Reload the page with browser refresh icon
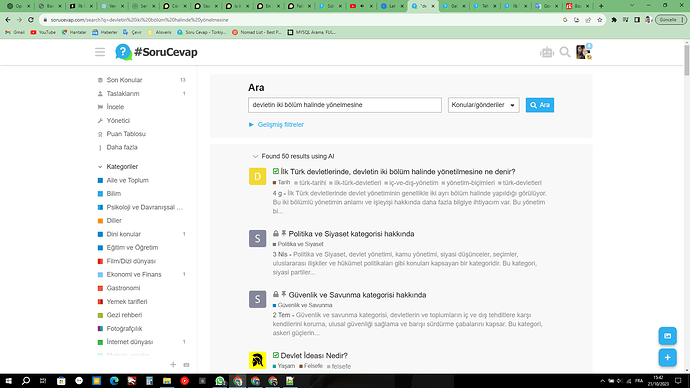The image size is (690, 388). 31,20
